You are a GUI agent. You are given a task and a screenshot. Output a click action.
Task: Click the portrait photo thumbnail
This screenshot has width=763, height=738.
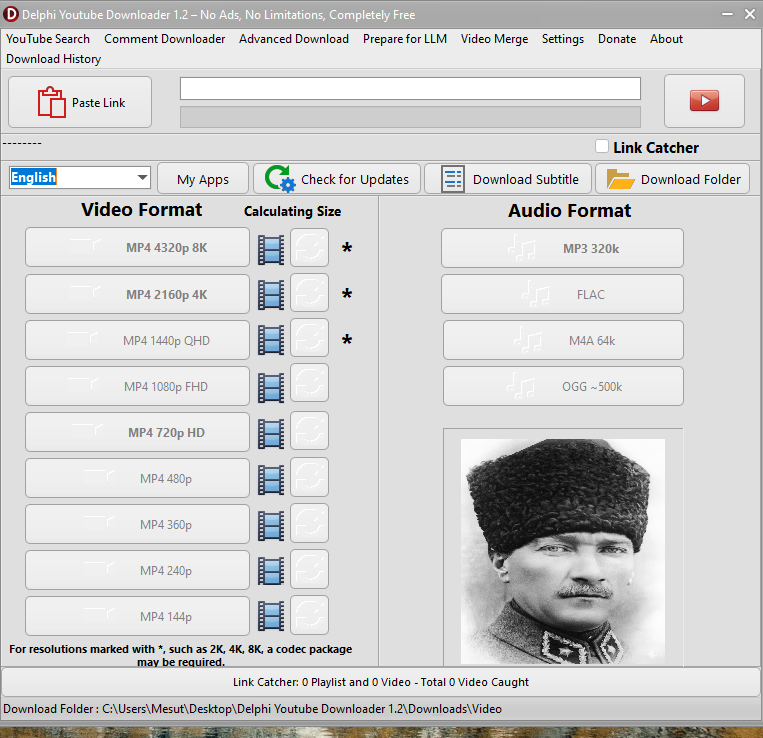pyautogui.click(x=563, y=551)
